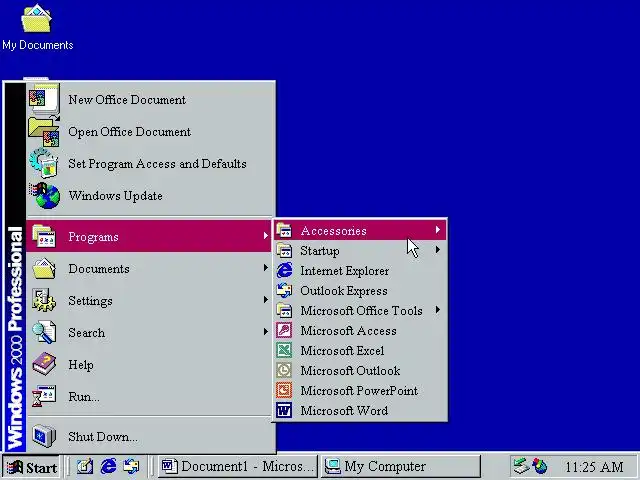The width and height of the screenshot is (640, 480).
Task: Select Windows Update label in Start menu
Action: click(116, 196)
